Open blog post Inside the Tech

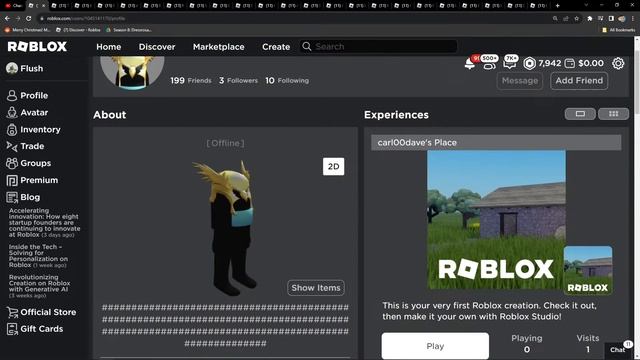click(x=38, y=256)
